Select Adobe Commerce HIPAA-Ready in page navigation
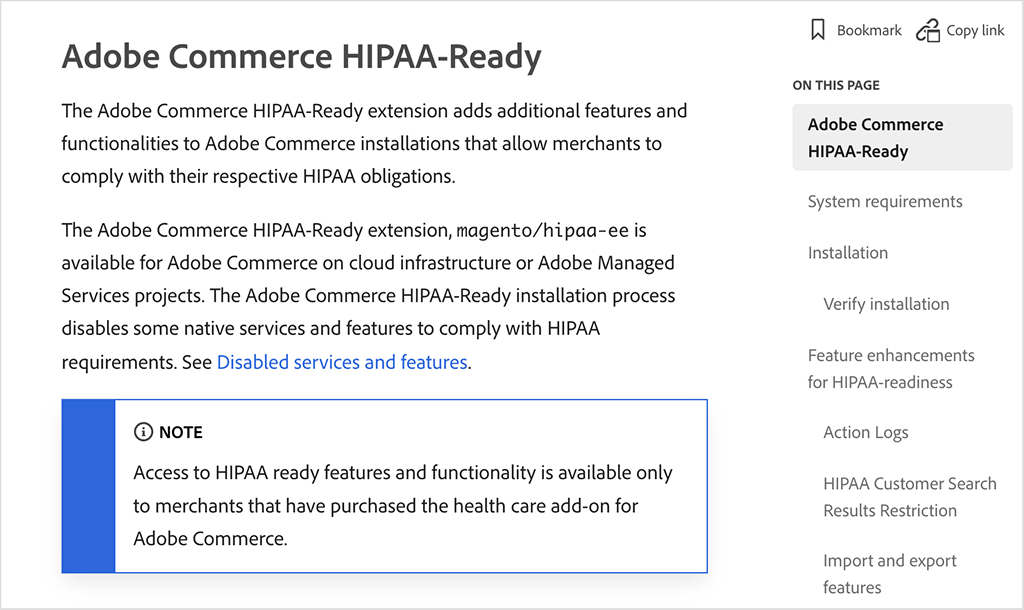The height and width of the screenshot is (610, 1024). coord(902,137)
